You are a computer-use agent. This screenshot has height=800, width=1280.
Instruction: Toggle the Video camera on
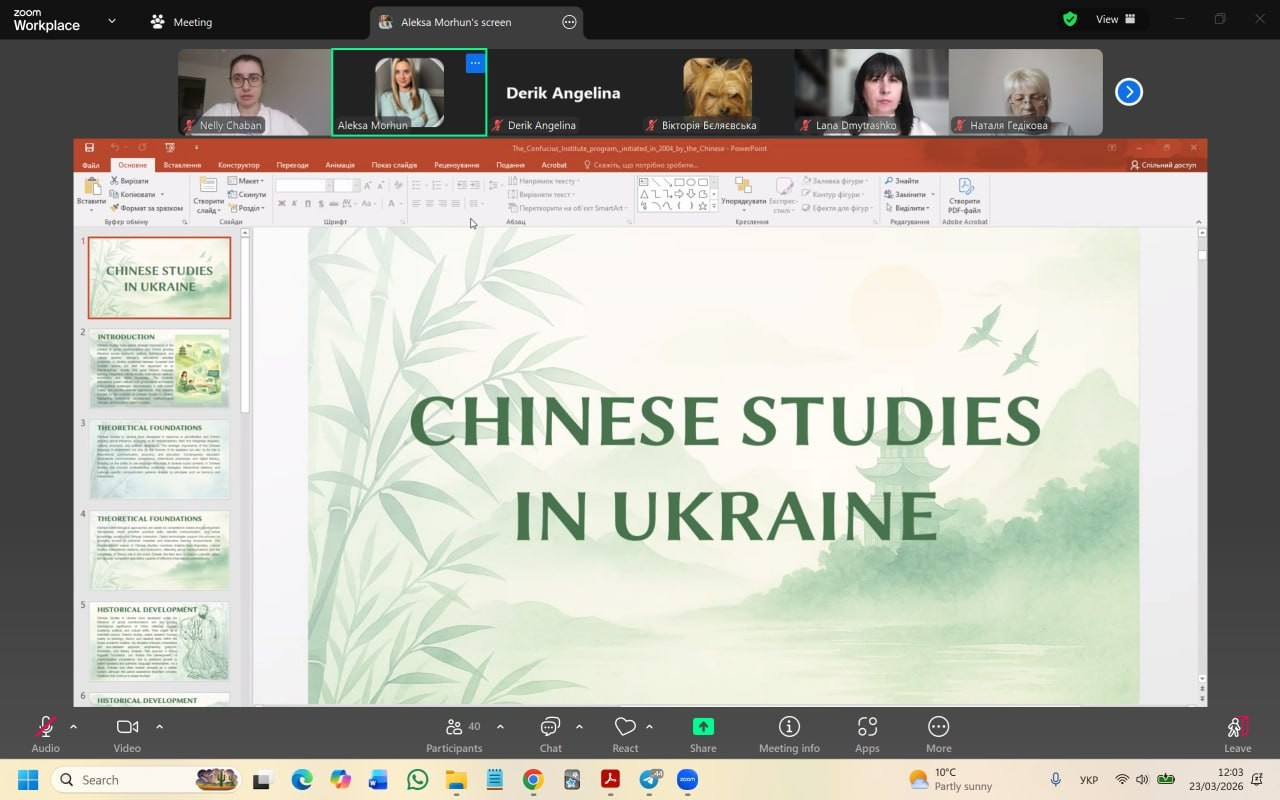tap(127, 727)
